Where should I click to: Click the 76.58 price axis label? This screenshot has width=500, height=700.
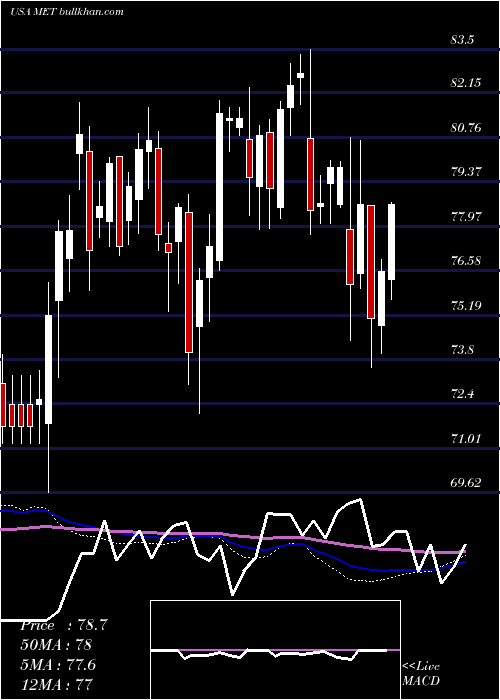click(466, 260)
